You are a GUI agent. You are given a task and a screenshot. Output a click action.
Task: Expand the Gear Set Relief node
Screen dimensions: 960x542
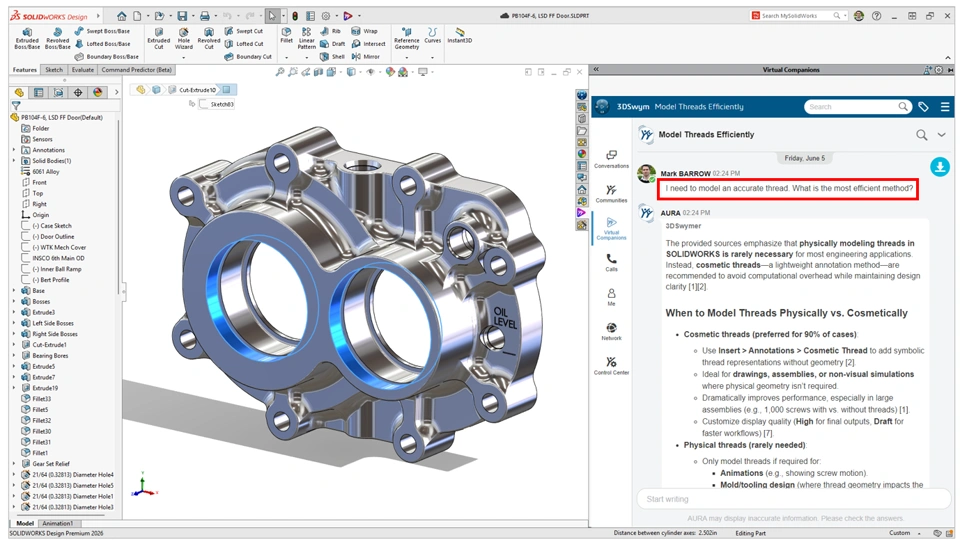[x=14, y=464]
